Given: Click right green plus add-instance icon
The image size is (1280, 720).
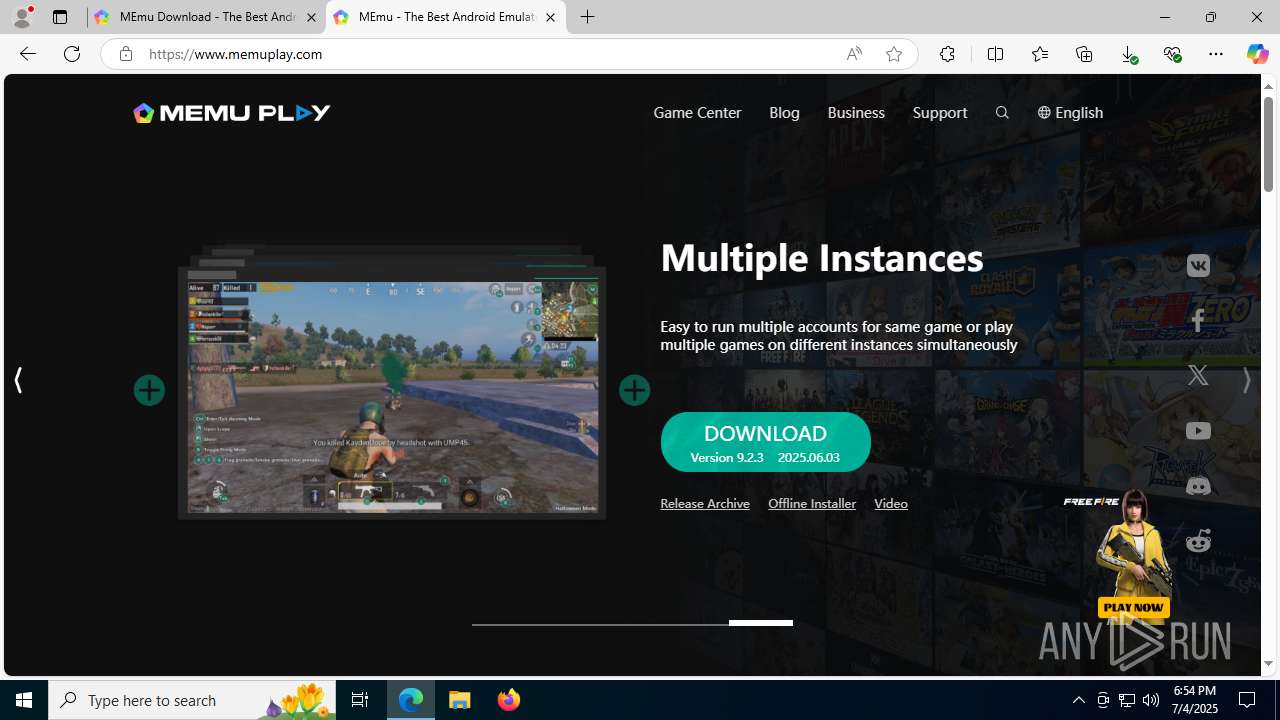Looking at the screenshot, I should pyautogui.click(x=634, y=391).
